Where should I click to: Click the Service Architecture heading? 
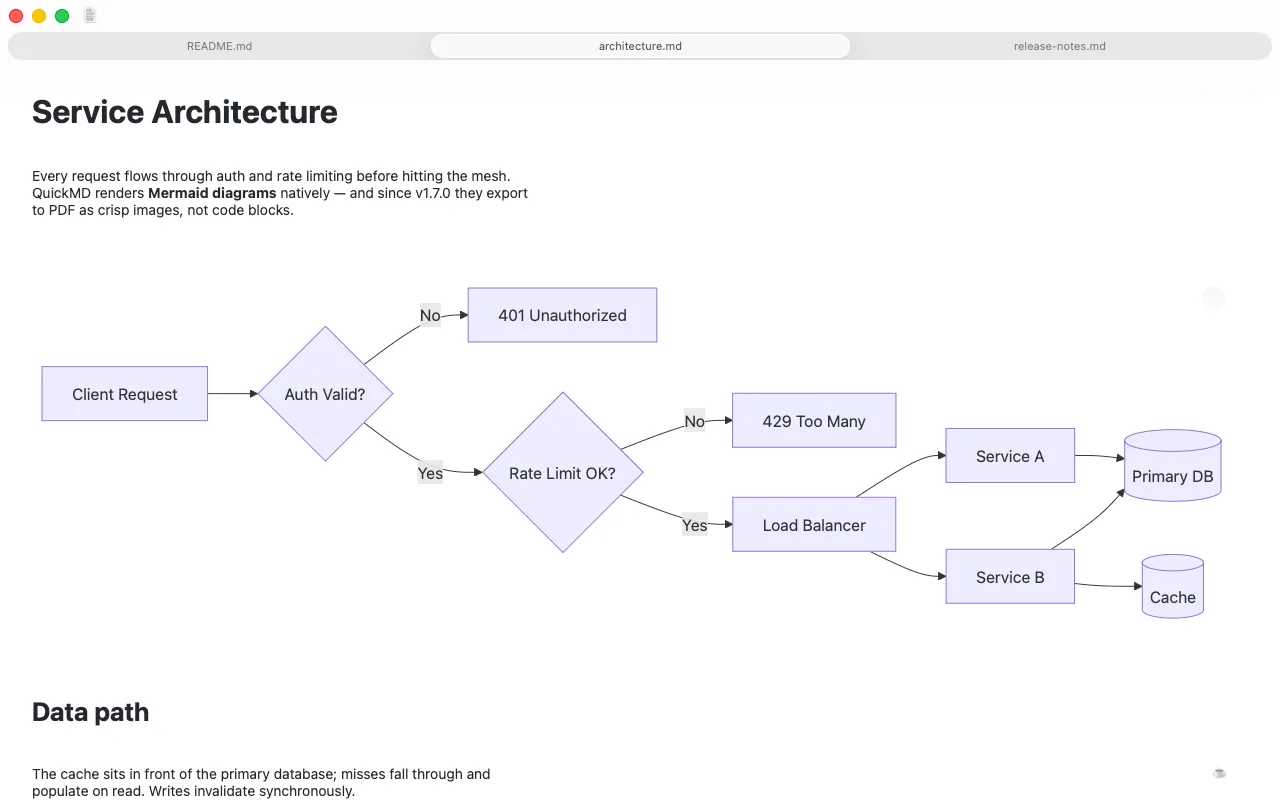click(185, 112)
